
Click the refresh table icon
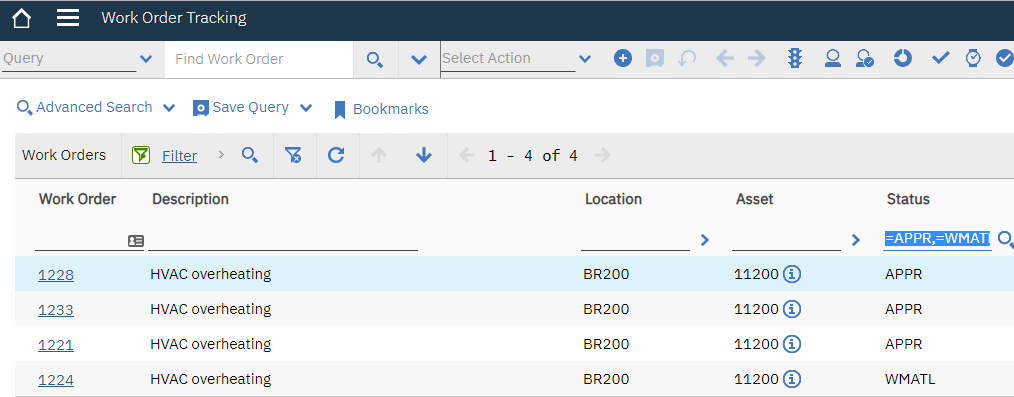coord(336,155)
